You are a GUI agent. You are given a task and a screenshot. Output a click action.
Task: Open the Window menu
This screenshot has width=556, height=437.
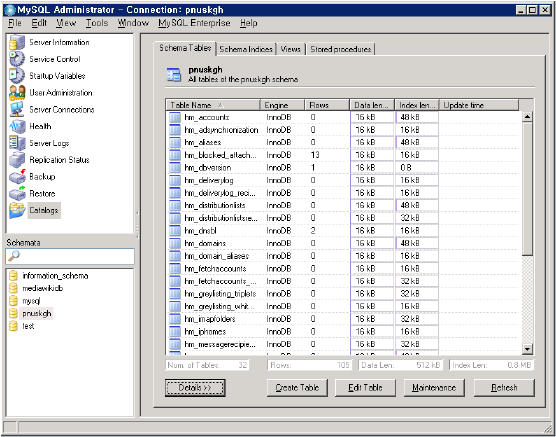133,23
